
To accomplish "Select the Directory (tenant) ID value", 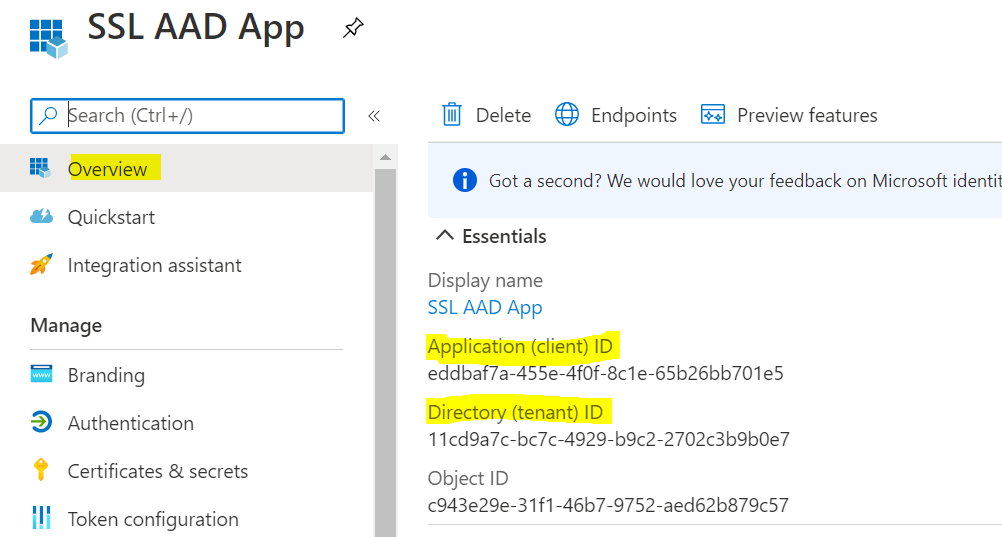I will (x=608, y=439).
